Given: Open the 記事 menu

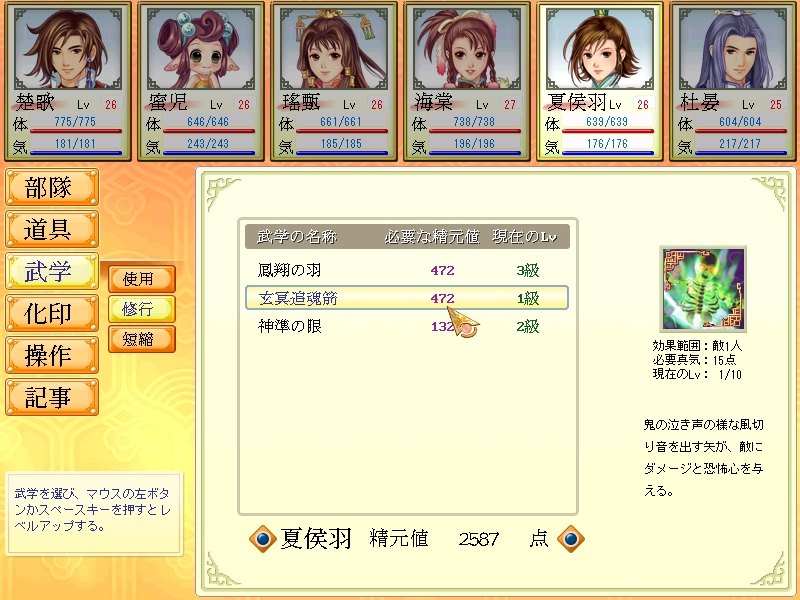Looking at the screenshot, I should click(x=52, y=397).
